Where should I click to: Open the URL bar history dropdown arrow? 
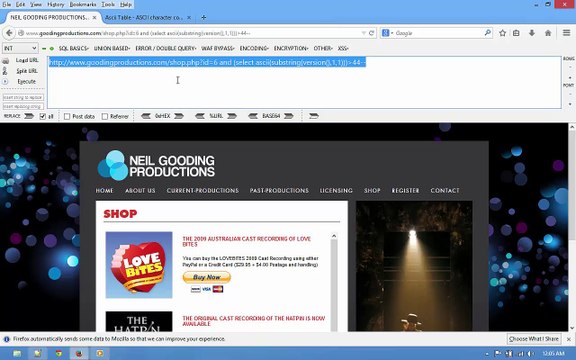pos(363,33)
